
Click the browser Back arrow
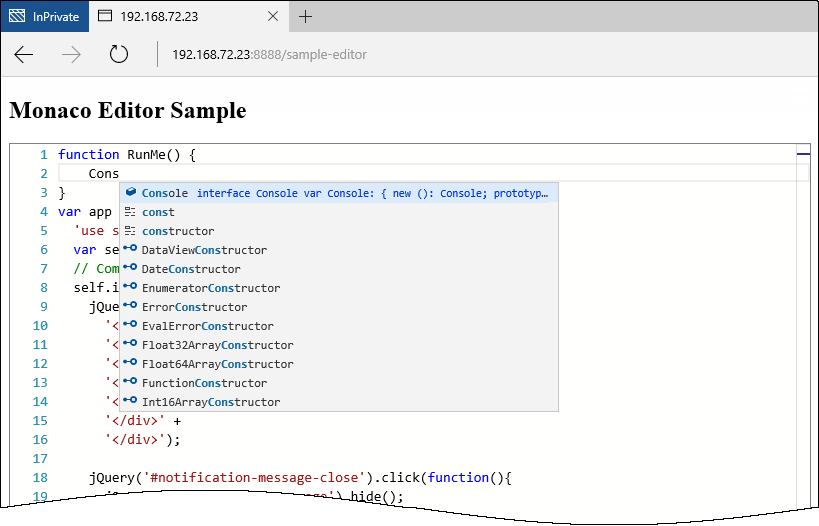click(x=24, y=54)
